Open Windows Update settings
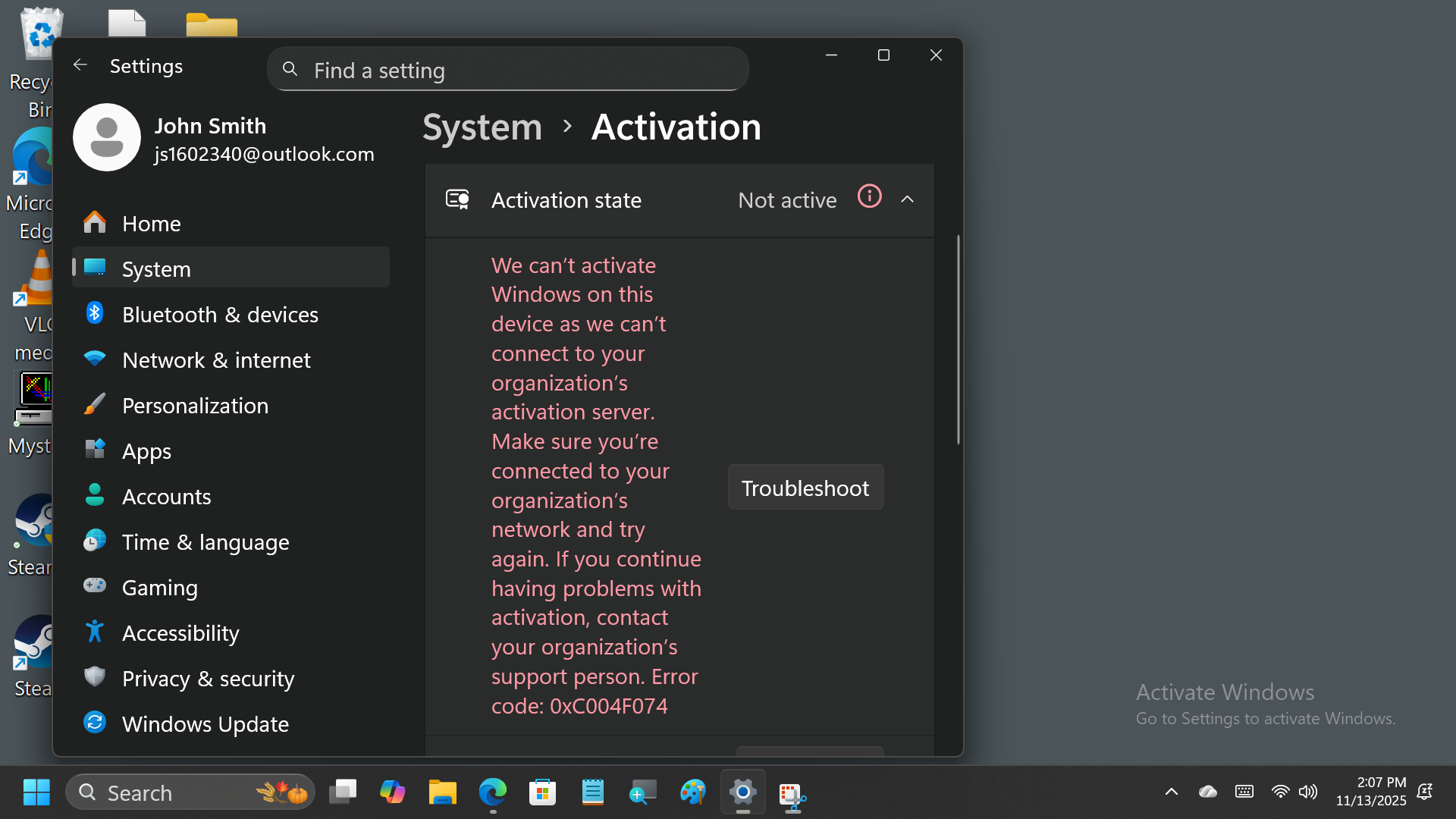 (205, 723)
